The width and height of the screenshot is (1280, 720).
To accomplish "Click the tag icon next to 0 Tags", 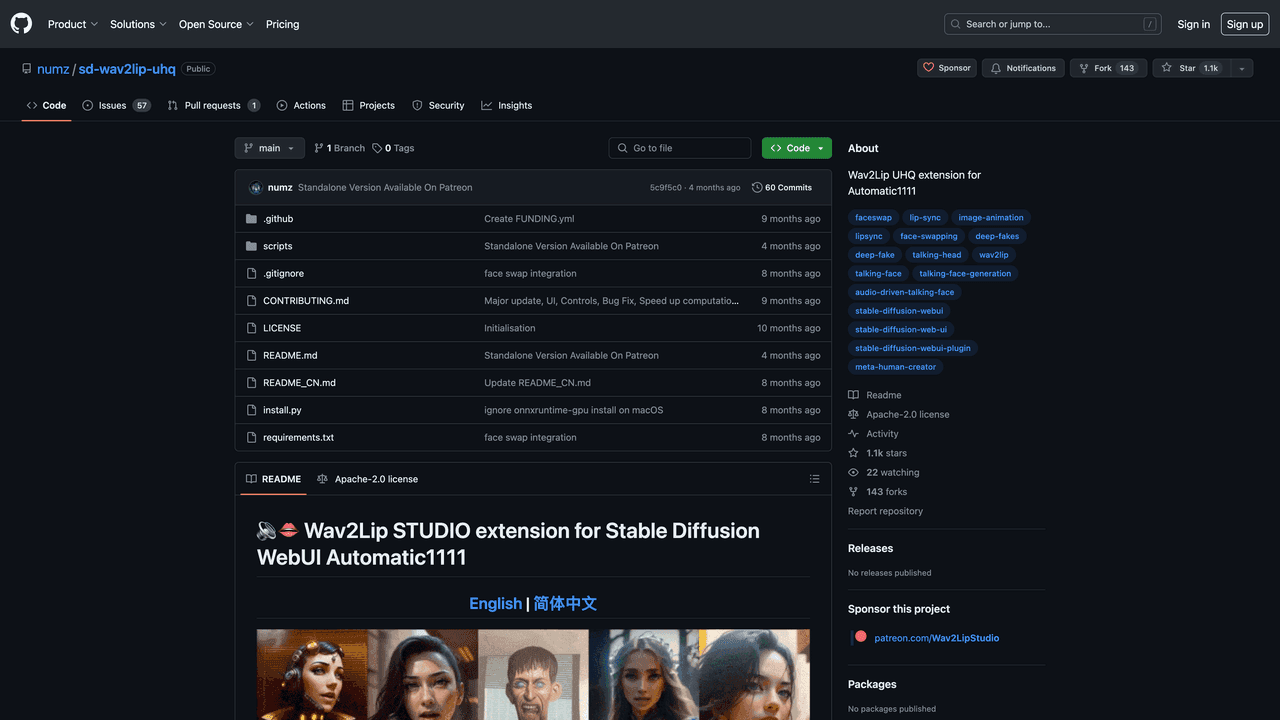I will point(377,148).
